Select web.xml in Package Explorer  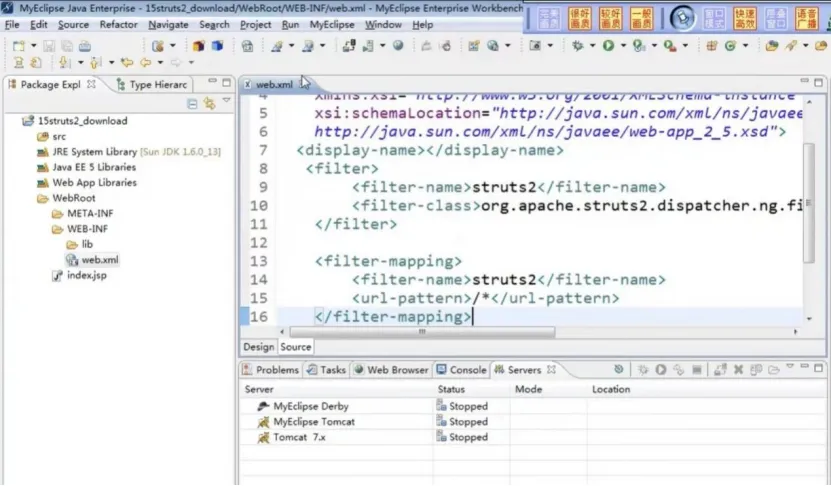click(92, 260)
